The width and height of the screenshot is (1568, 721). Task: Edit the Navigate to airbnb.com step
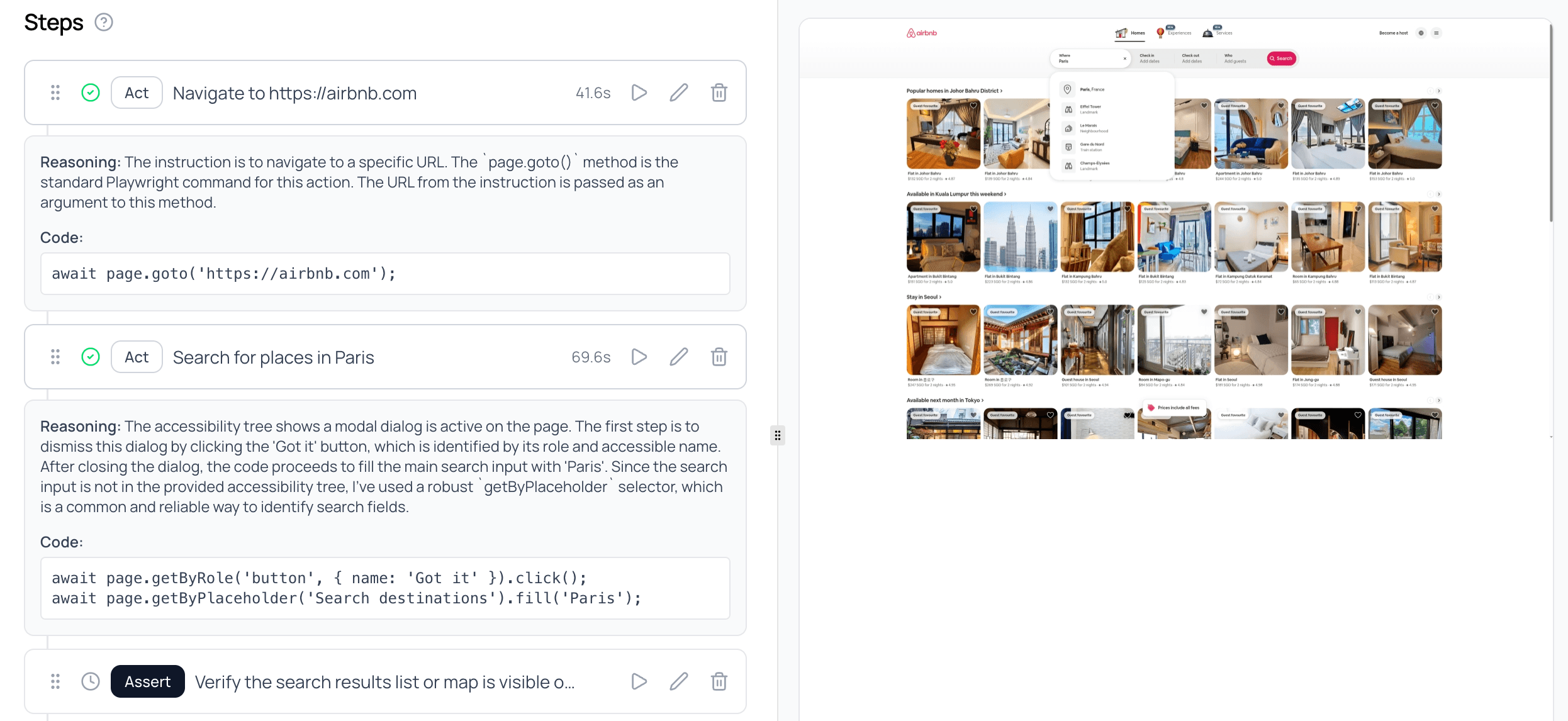[678, 93]
